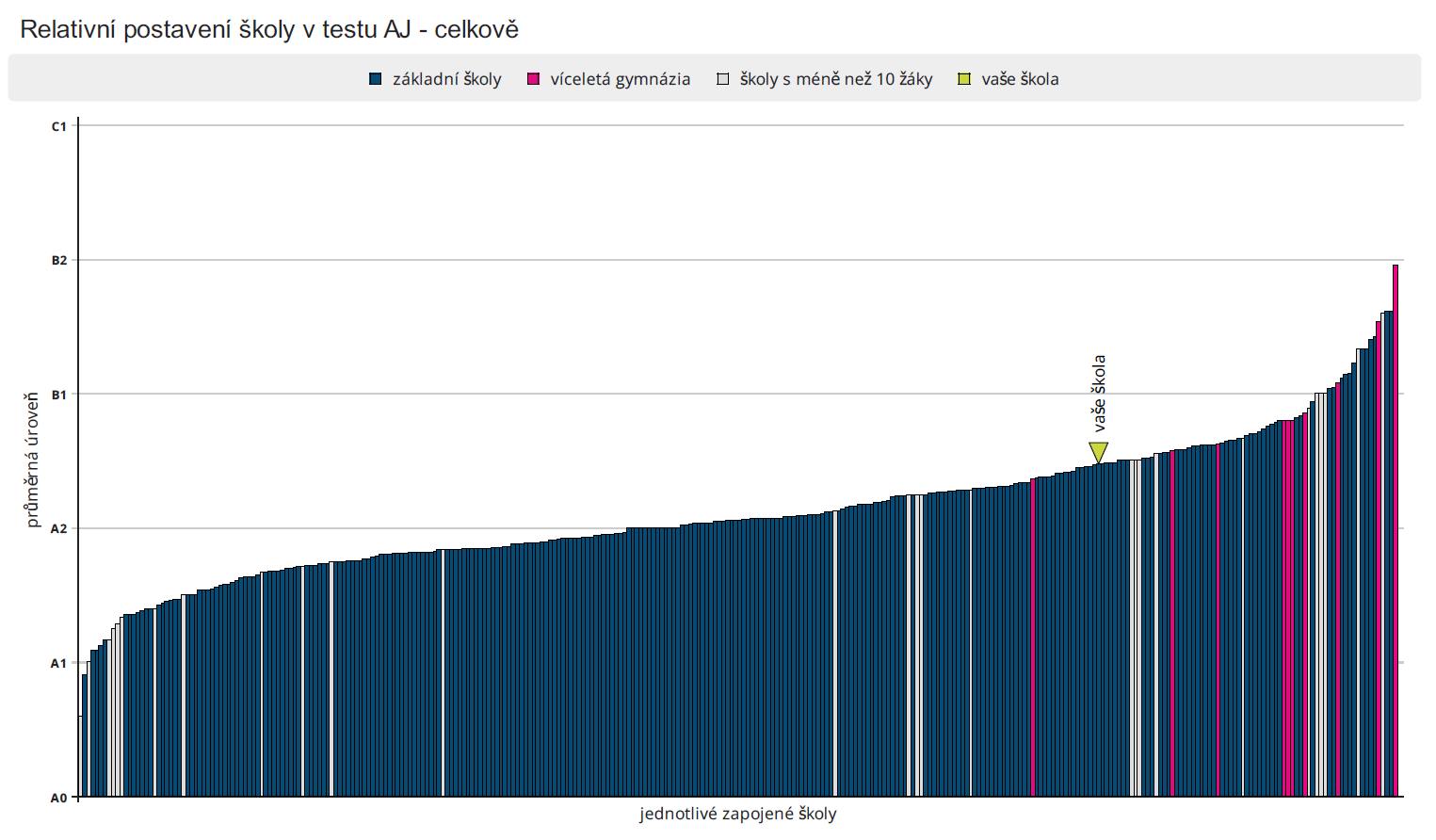Toggle the 'základní školy' legend label
The image size is (1436, 840).
[446, 80]
